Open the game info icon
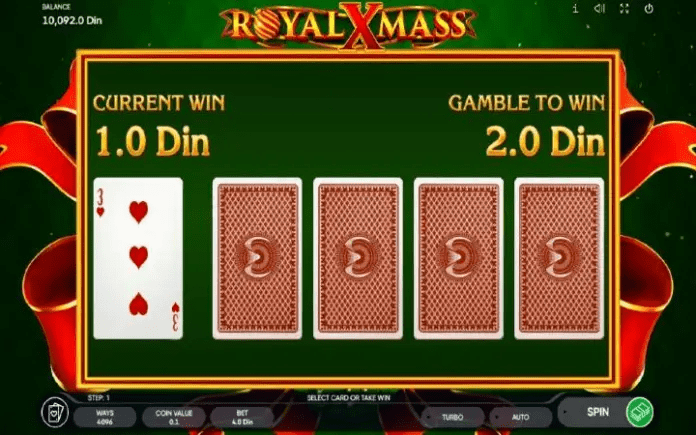Image resolution: width=696 pixels, height=435 pixels. 575,8
